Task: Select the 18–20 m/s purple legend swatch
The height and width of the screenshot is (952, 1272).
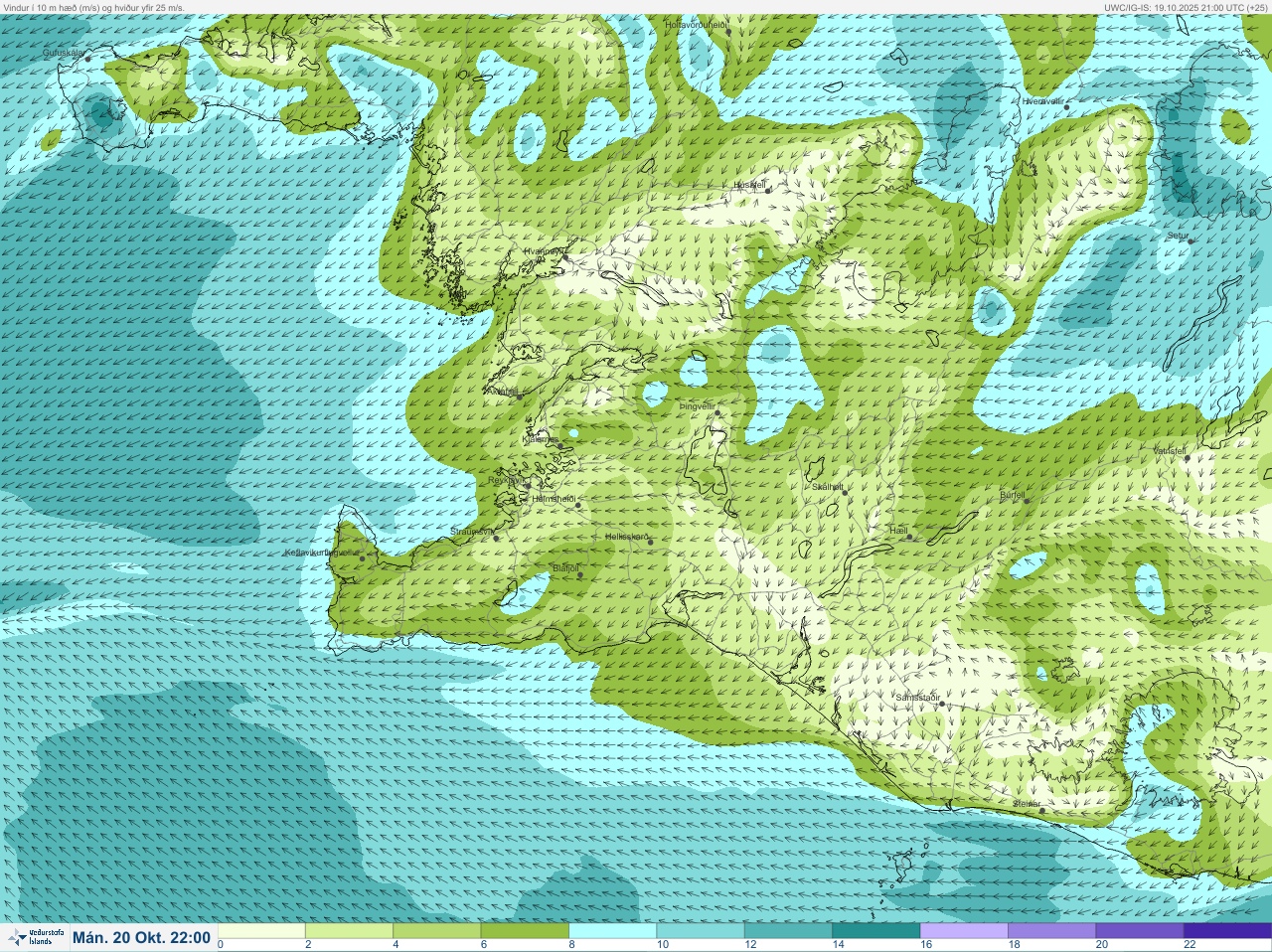Action: [1051, 931]
